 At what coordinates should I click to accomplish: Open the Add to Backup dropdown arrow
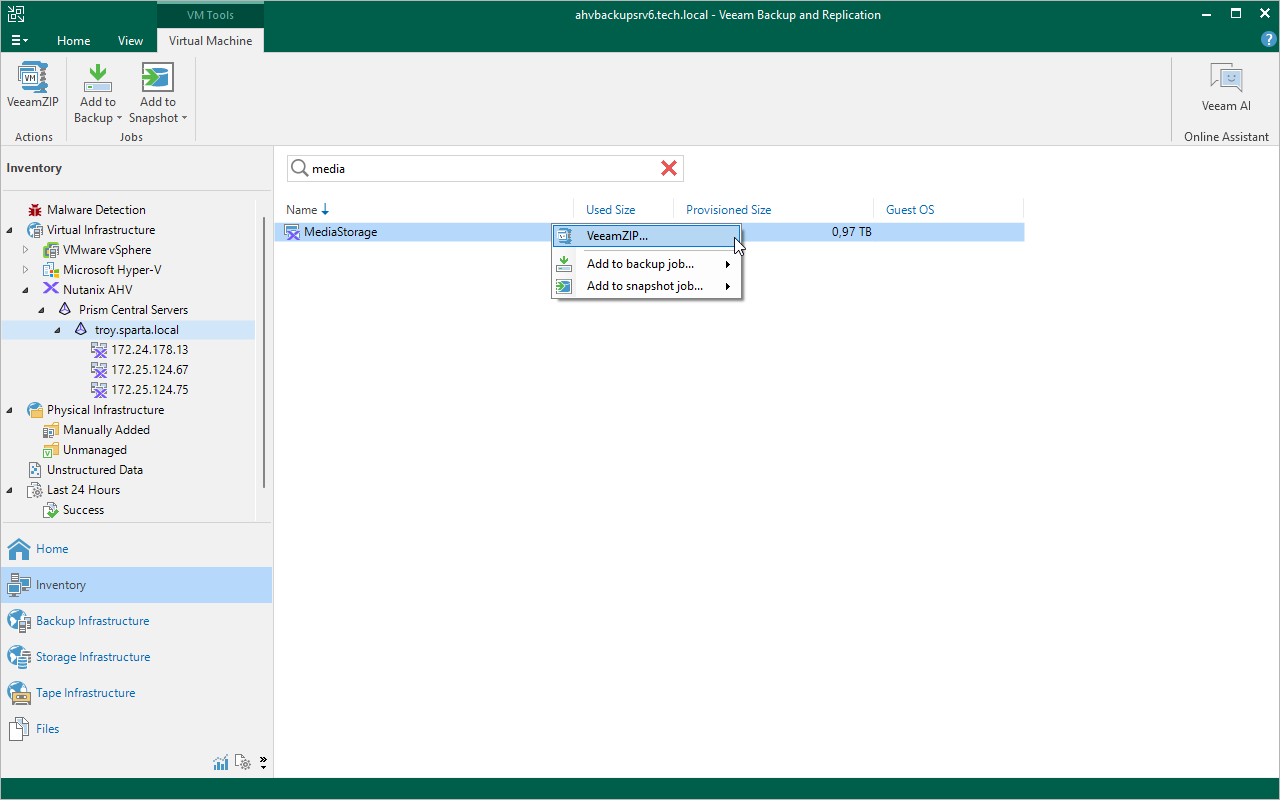coord(119,119)
